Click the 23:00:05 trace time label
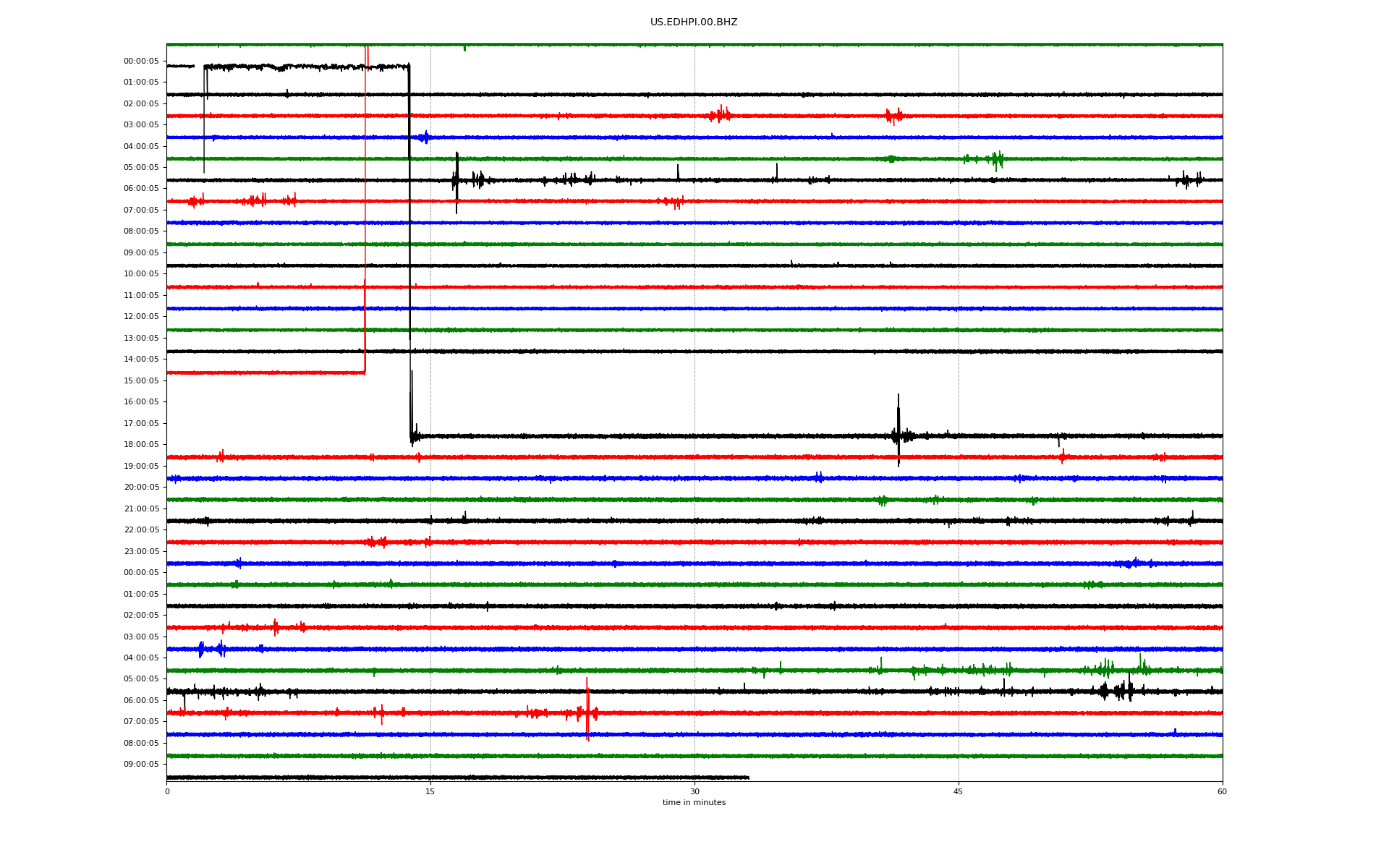The image size is (1389, 868). point(141,552)
